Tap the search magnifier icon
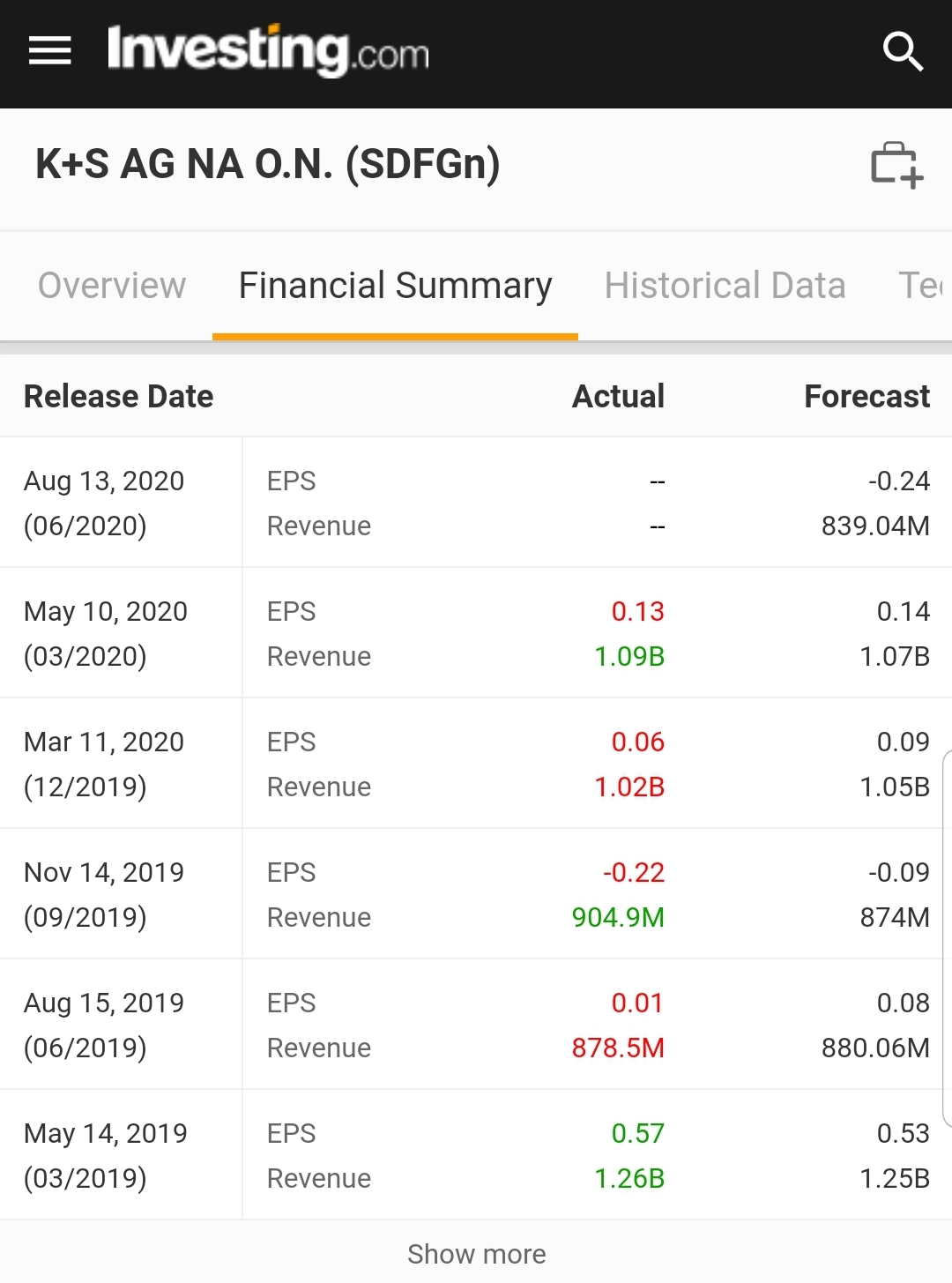952x1283 pixels. tap(902, 51)
